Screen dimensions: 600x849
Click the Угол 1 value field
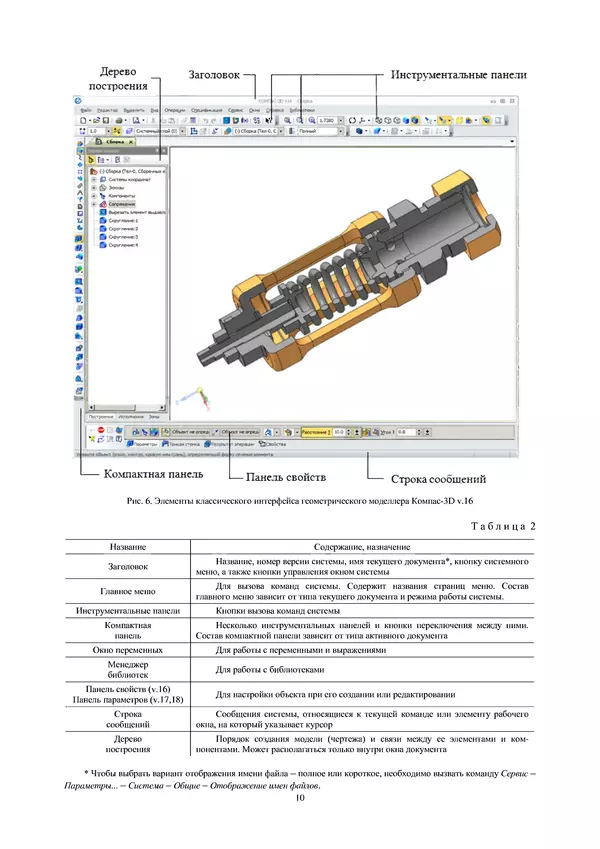point(405,431)
